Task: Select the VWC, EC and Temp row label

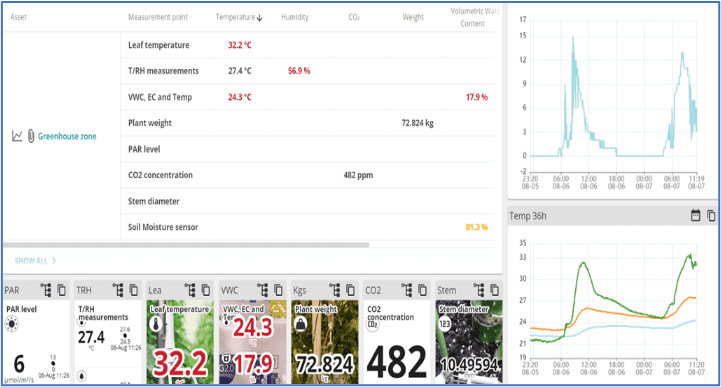Action: click(160, 97)
